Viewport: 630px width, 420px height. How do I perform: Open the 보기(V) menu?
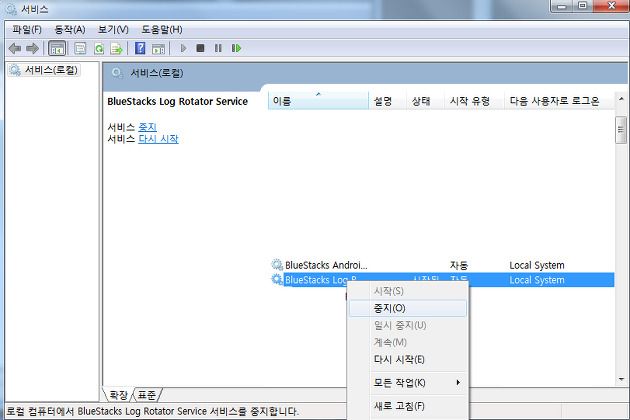(x=113, y=29)
